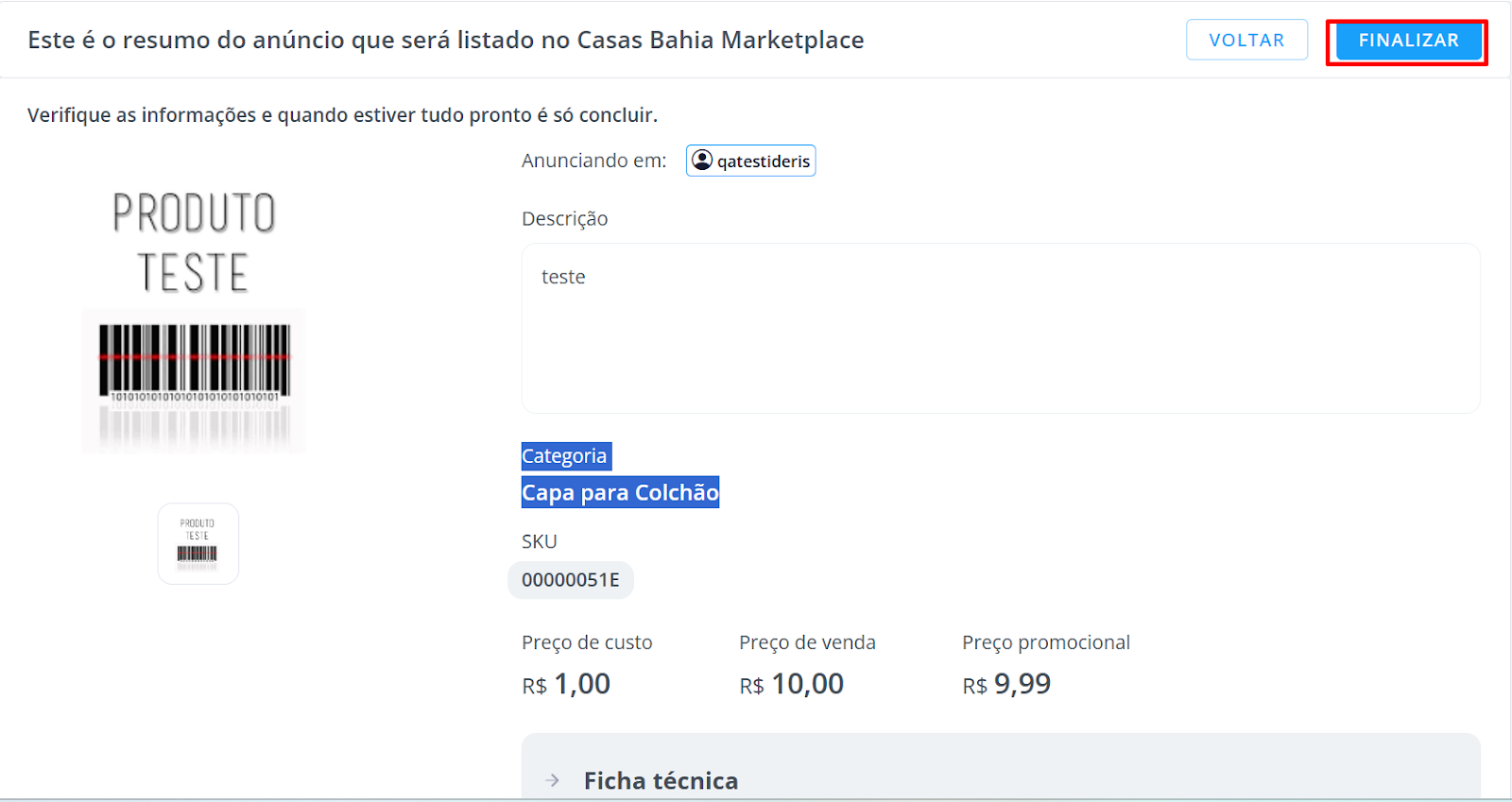Select the qatestideris account chip
This screenshot has height=802, width=1512.
pyautogui.click(x=750, y=161)
